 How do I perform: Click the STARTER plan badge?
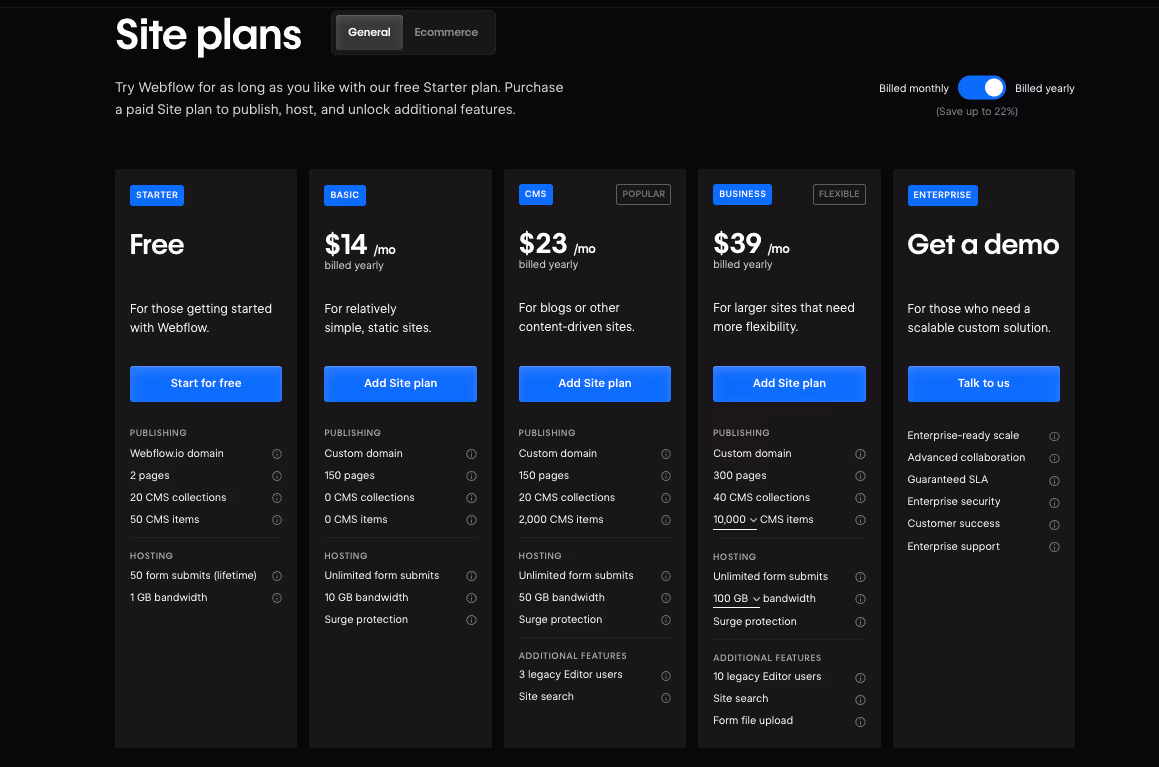pyautogui.click(x=157, y=195)
